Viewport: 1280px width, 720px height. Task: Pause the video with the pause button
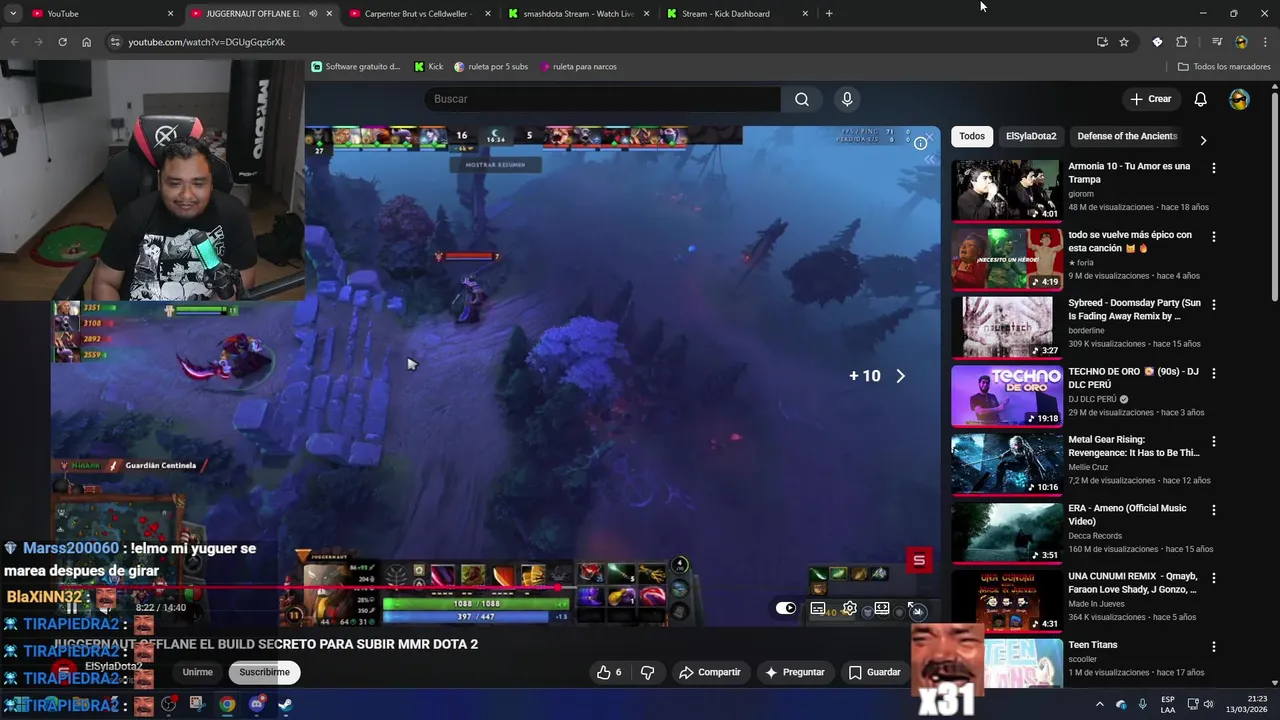72,607
